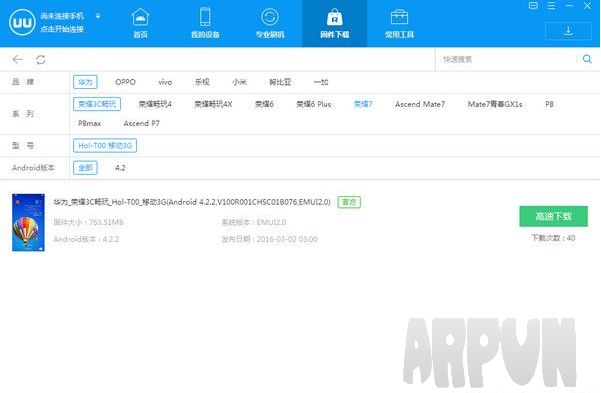Click the 固件大小: 763.51MB text
The width and height of the screenshot is (601, 393).
point(89,222)
